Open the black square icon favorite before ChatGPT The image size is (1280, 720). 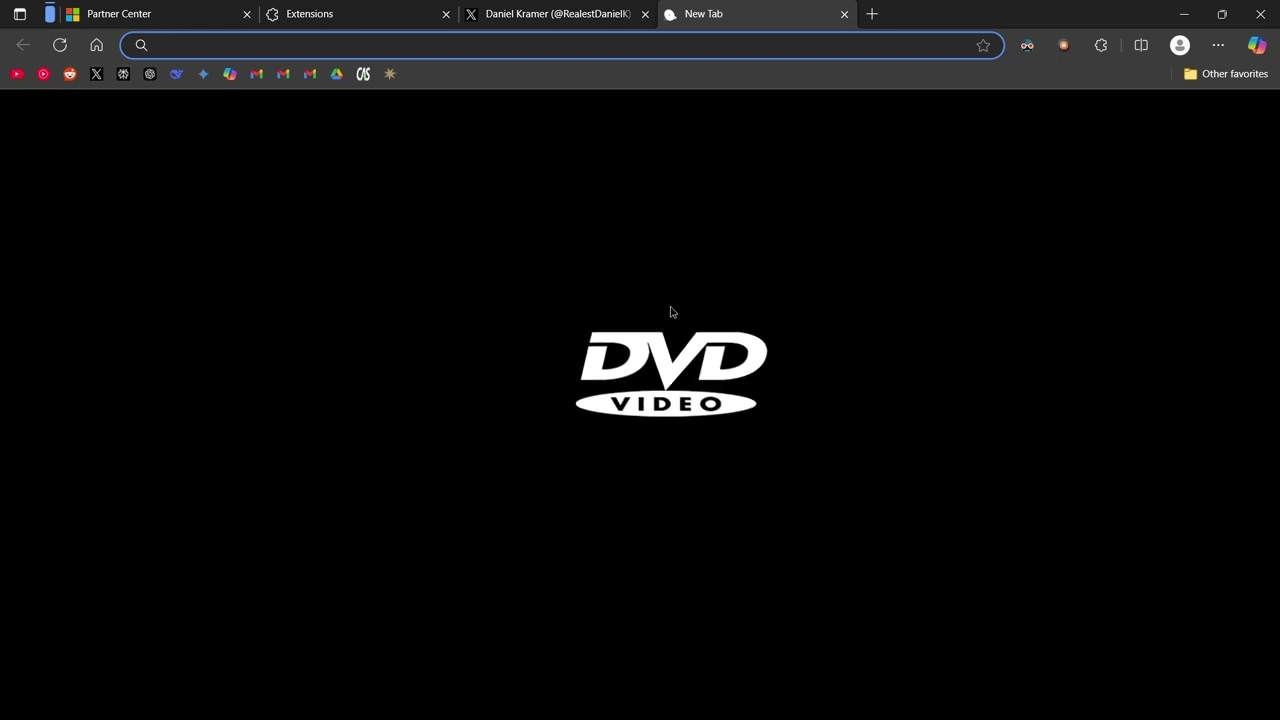[x=123, y=74]
